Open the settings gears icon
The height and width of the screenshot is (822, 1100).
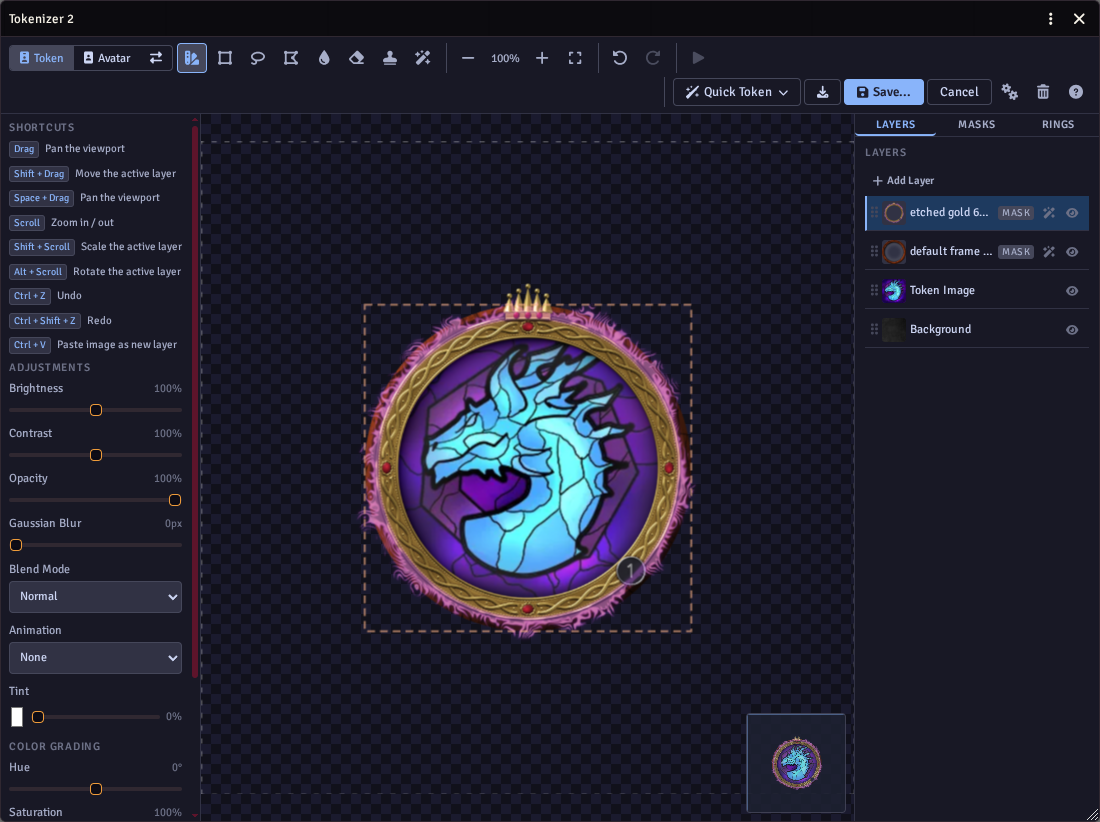[1010, 92]
